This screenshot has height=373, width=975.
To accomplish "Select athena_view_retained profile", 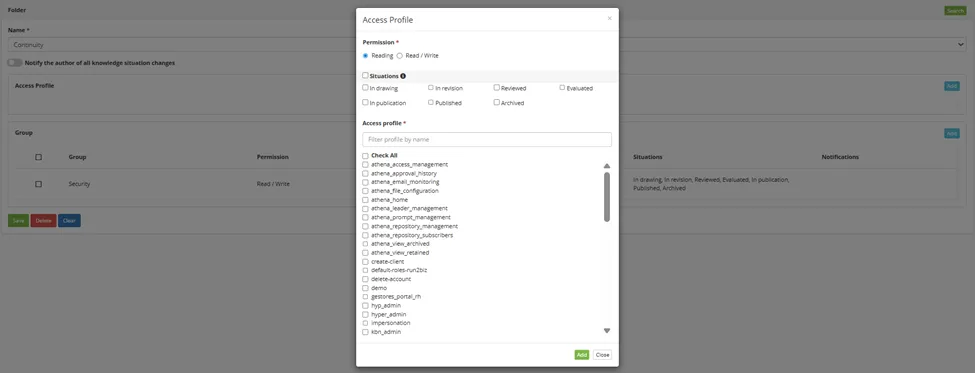I will pos(366,252).
